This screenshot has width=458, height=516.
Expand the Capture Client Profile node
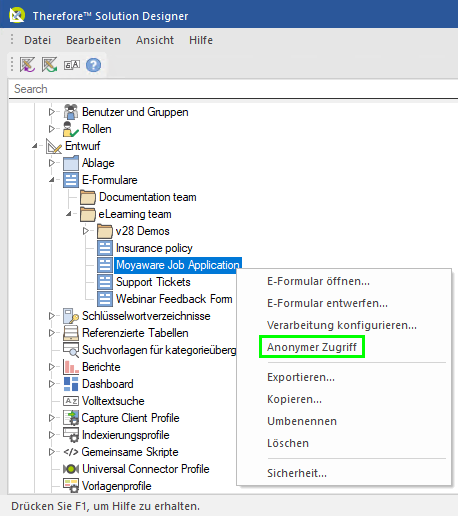[x=51, y=418]
